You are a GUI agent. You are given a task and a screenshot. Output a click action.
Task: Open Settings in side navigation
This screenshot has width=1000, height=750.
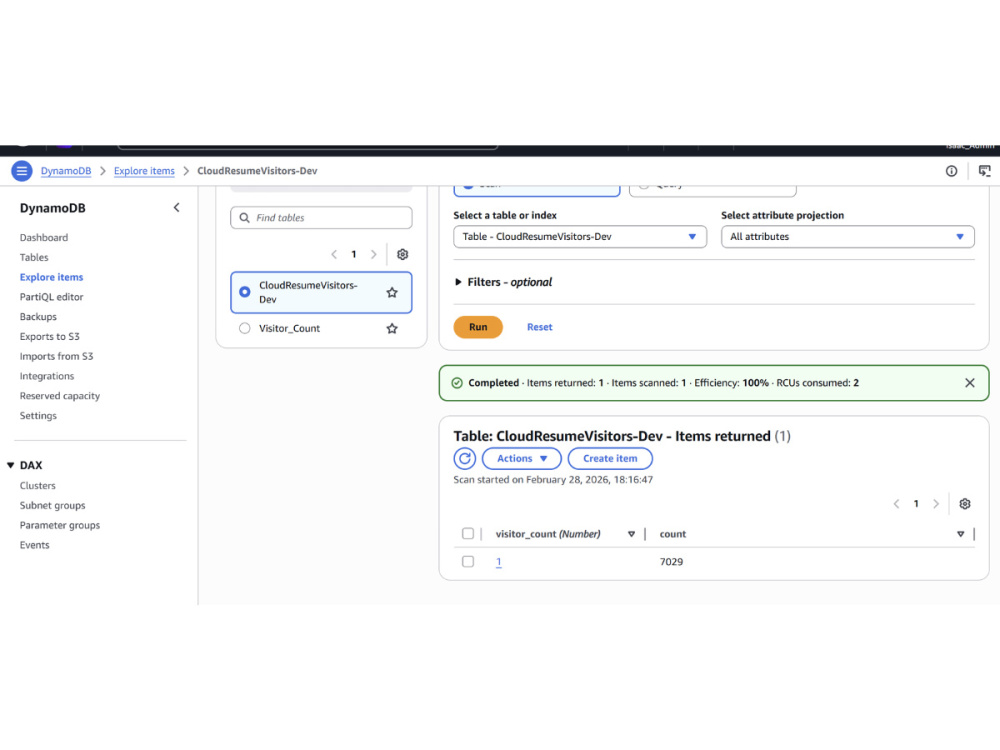click(x=38, y=416)
